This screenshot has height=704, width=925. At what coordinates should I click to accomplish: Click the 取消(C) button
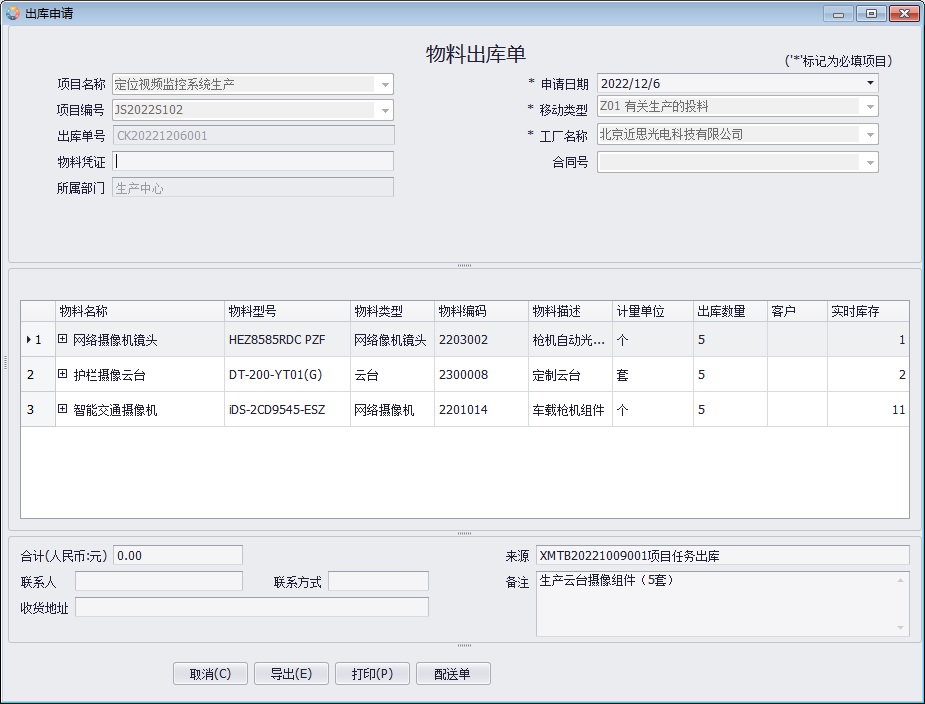(x=210, y=674)
